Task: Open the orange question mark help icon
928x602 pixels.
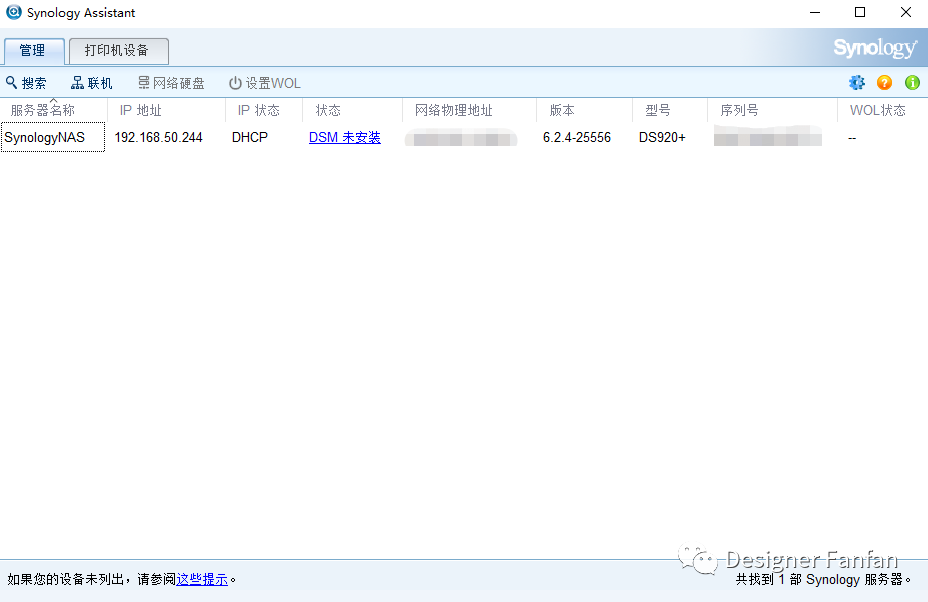Action: [x=884, y=82]
